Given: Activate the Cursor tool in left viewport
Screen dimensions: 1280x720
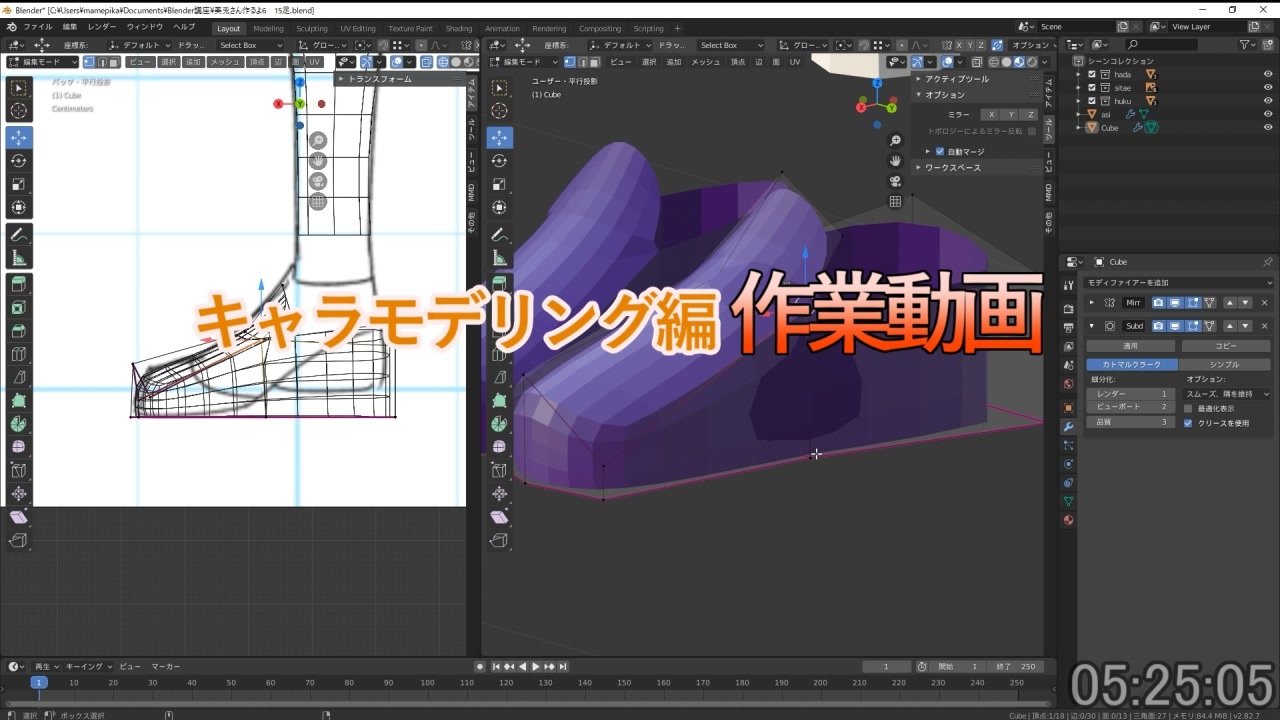Looking at the screenshot, I should click(x=19, y=111).
